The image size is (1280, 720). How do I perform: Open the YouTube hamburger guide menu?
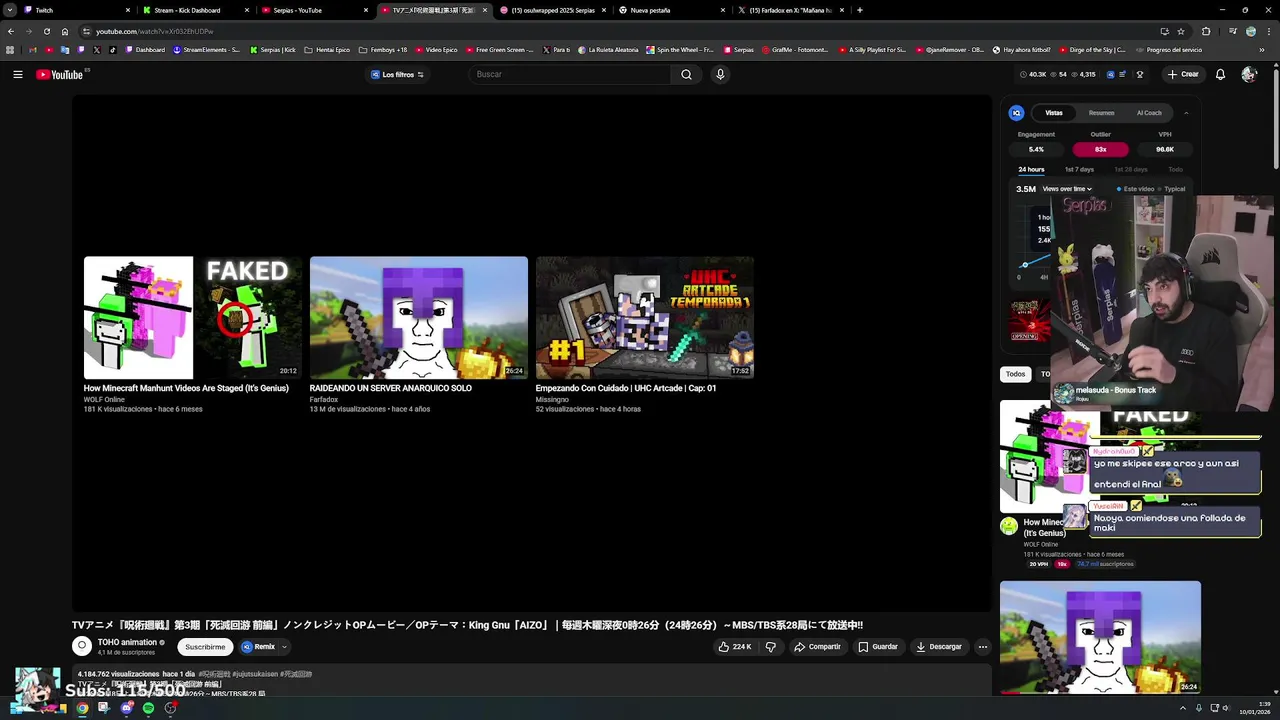(17, 74)
